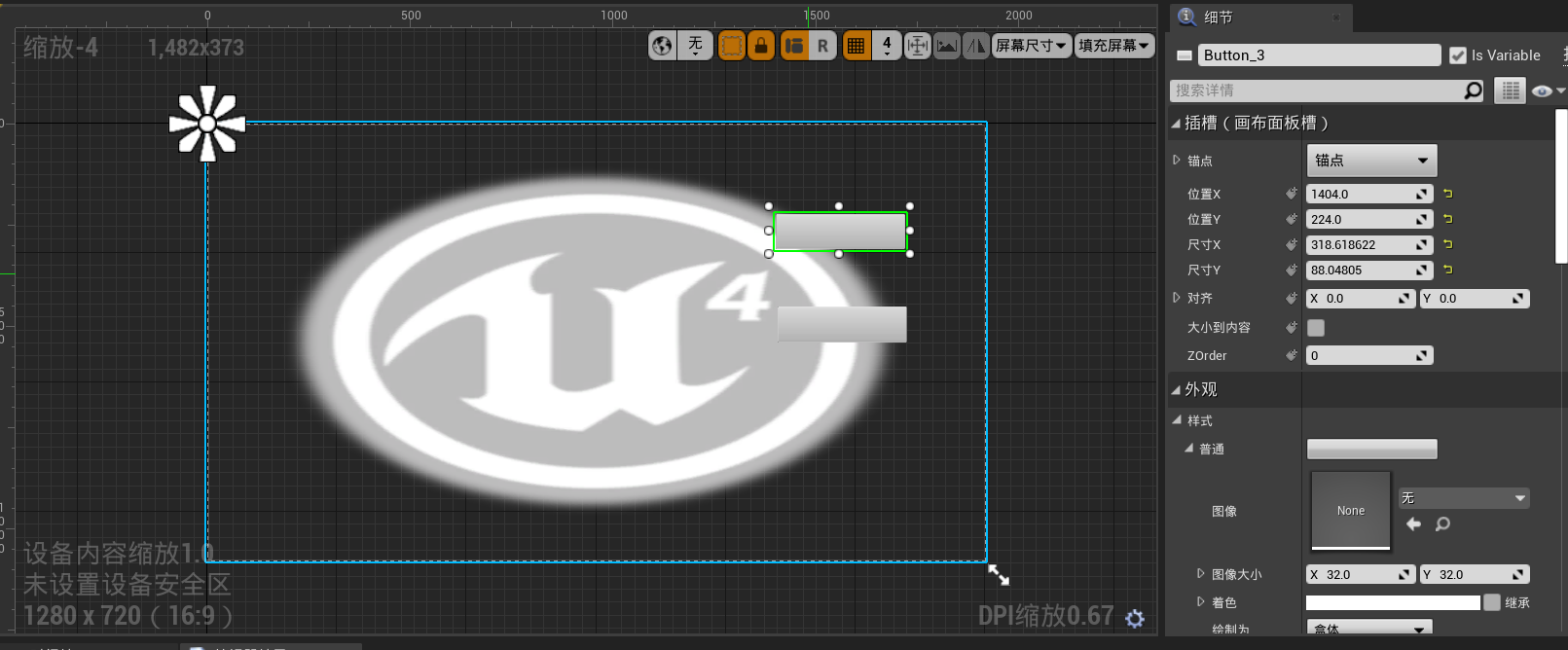This screenshot has height=650, width=1568.
Task: Click the canvas resize handle at bottom-right corner
Action: (999, 575)
